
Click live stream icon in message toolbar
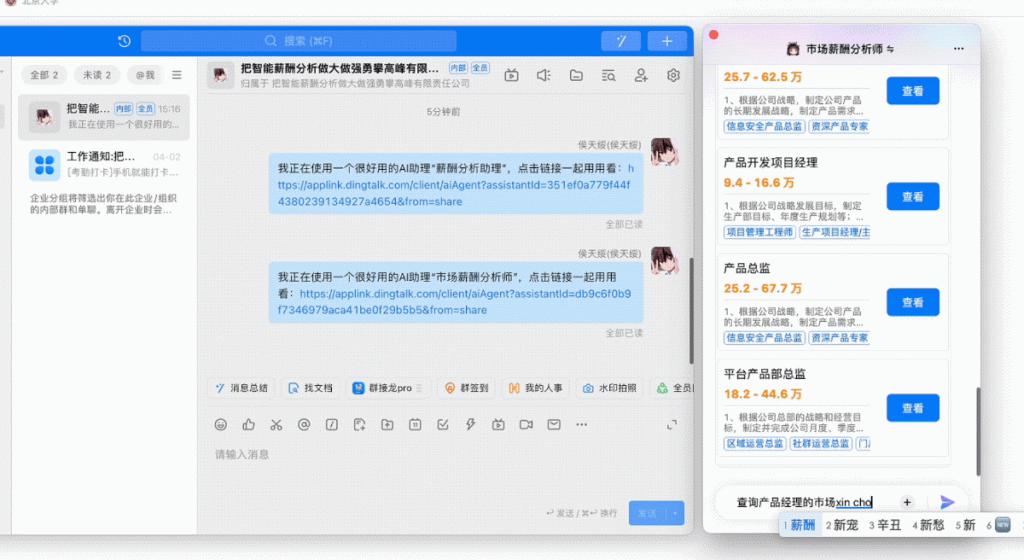[x=498, y=425]
